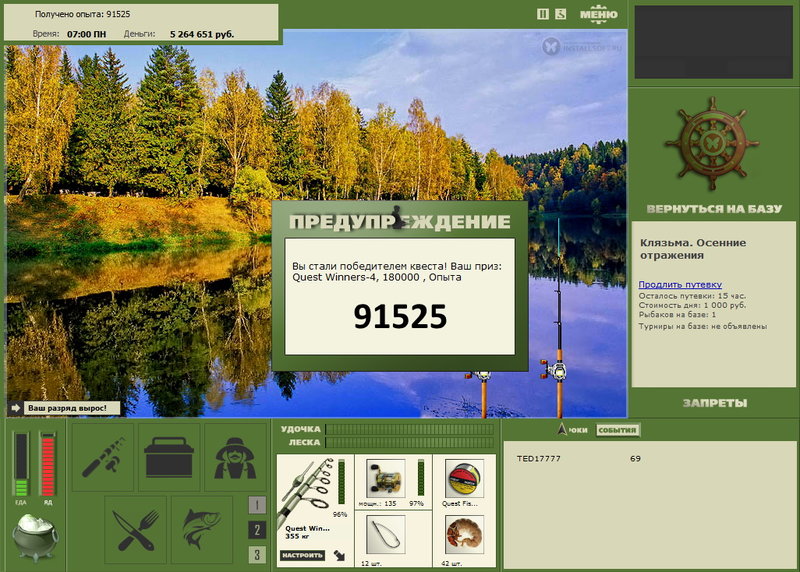
Task: Open the fisherman profile icon
Action: pyautogui.click(x=235, y=457)
